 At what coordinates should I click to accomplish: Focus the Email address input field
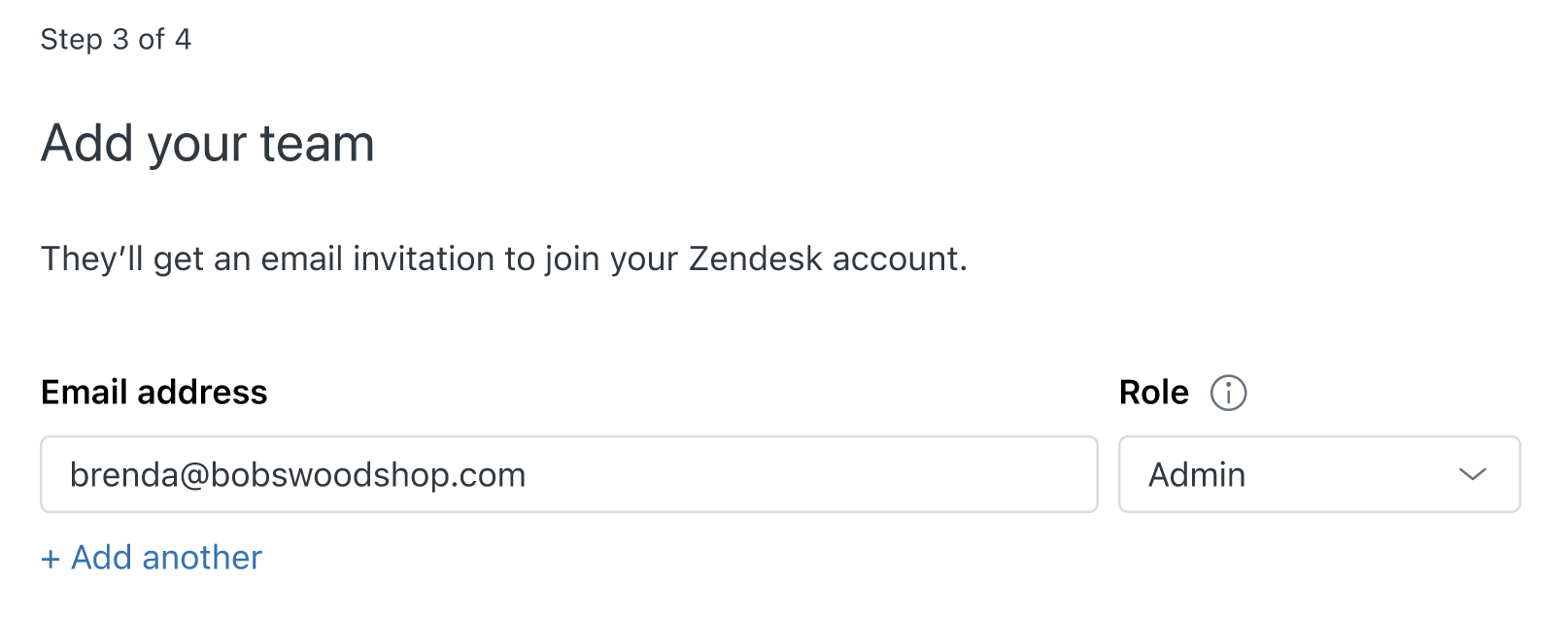coord(569,474)
